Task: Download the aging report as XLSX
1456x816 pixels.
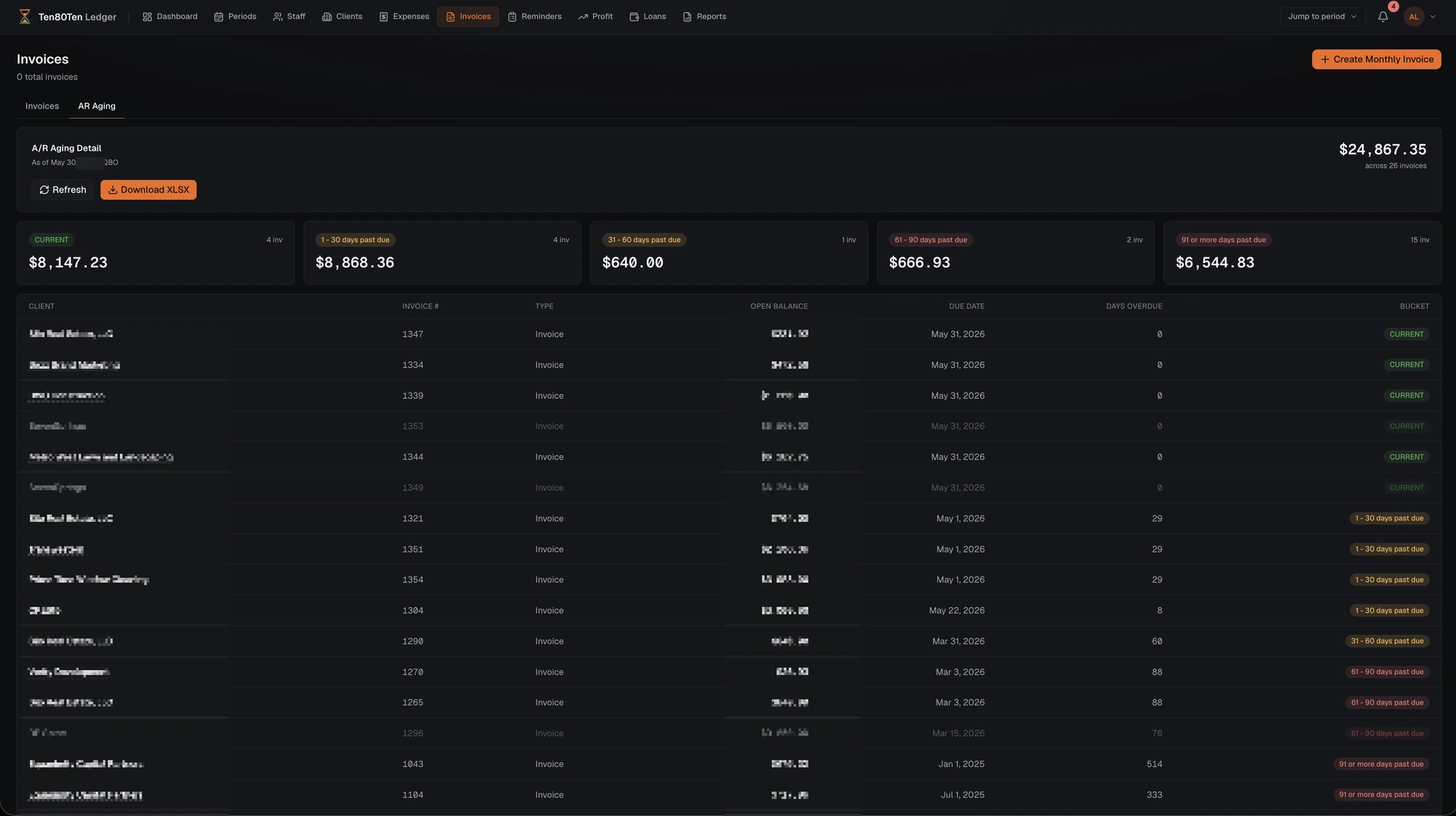Action: tap(149, 190)
